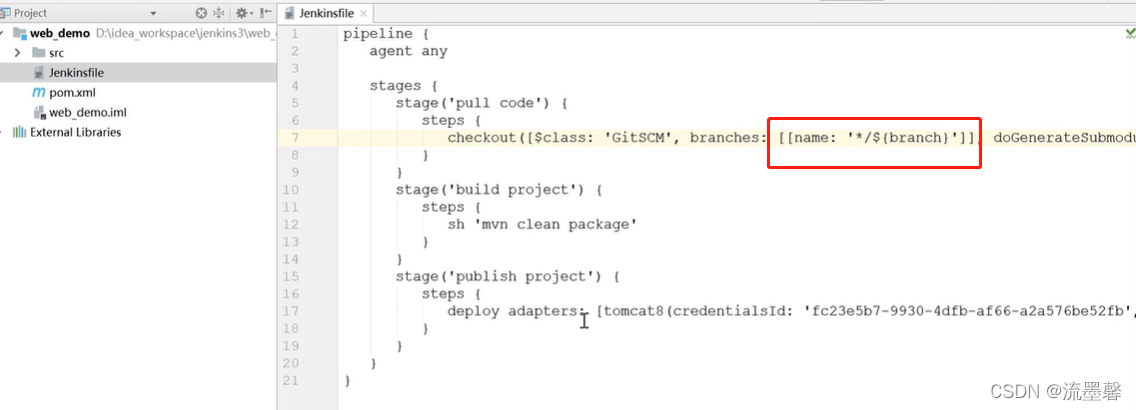Click the src folder icon

pos(38,53)
